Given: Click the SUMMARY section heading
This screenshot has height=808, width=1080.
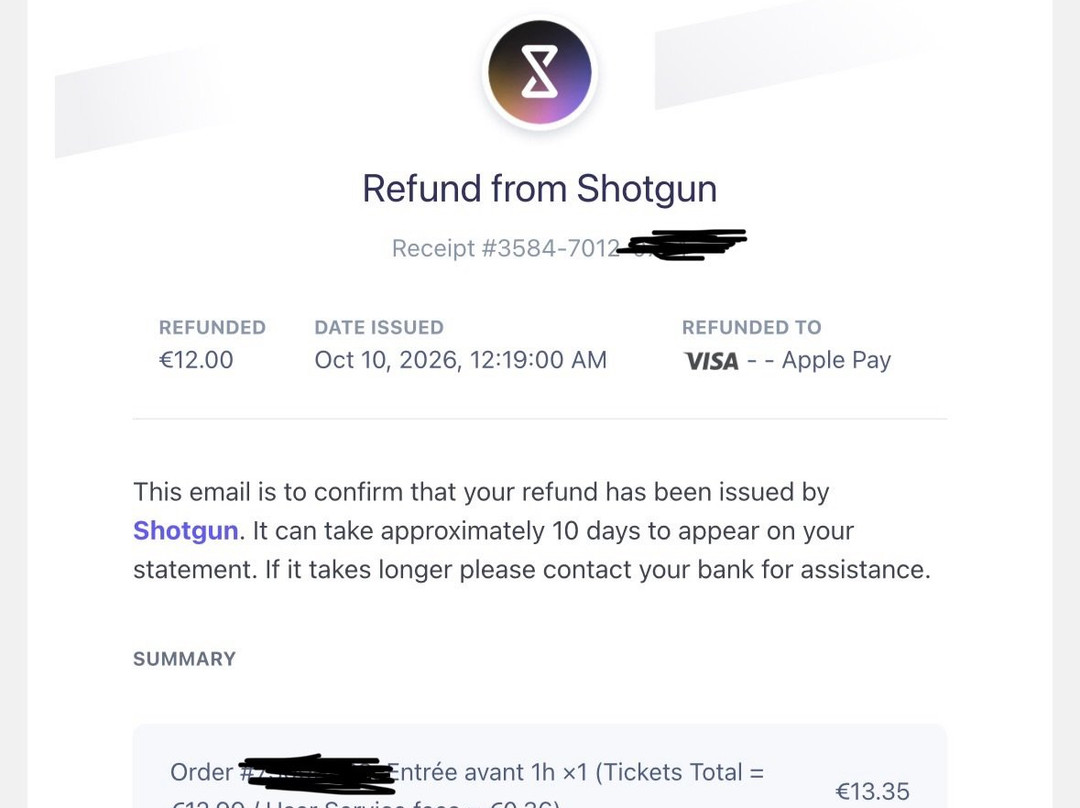Looking at the screenshot, I should point(185,659).
